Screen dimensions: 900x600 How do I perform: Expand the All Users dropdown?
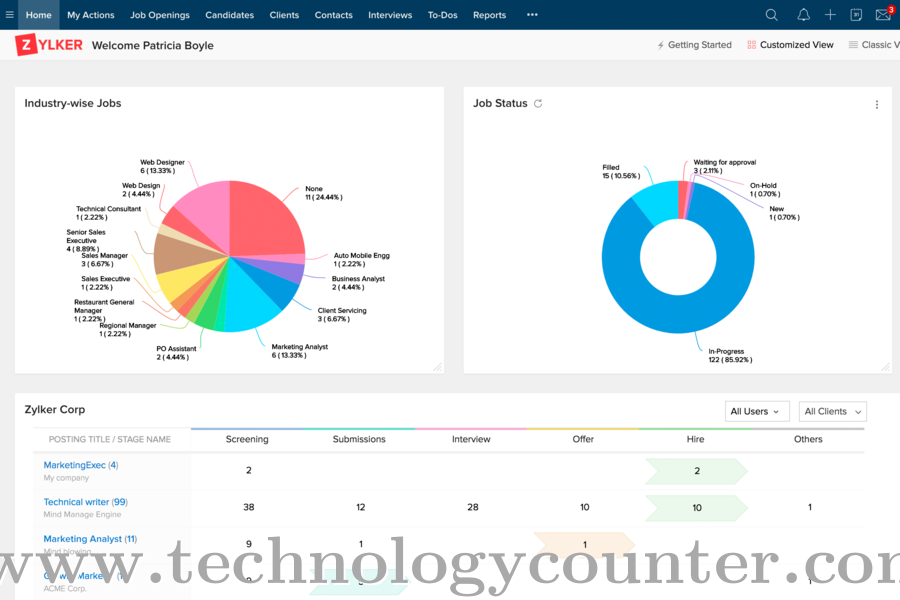pyautogui.click(x=757, y=411)
